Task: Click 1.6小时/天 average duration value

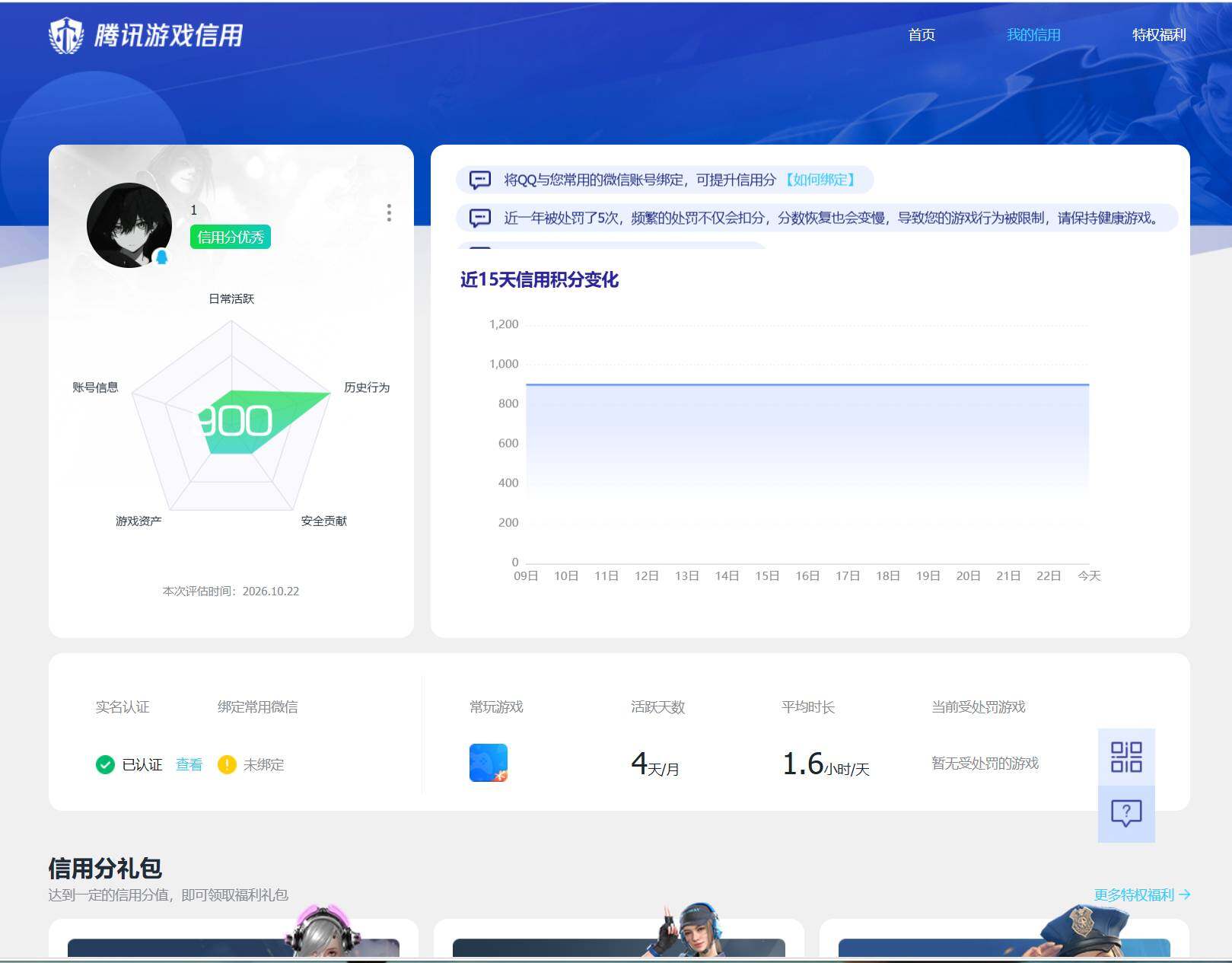Action: pyautogui.click(x=826, y=764)
